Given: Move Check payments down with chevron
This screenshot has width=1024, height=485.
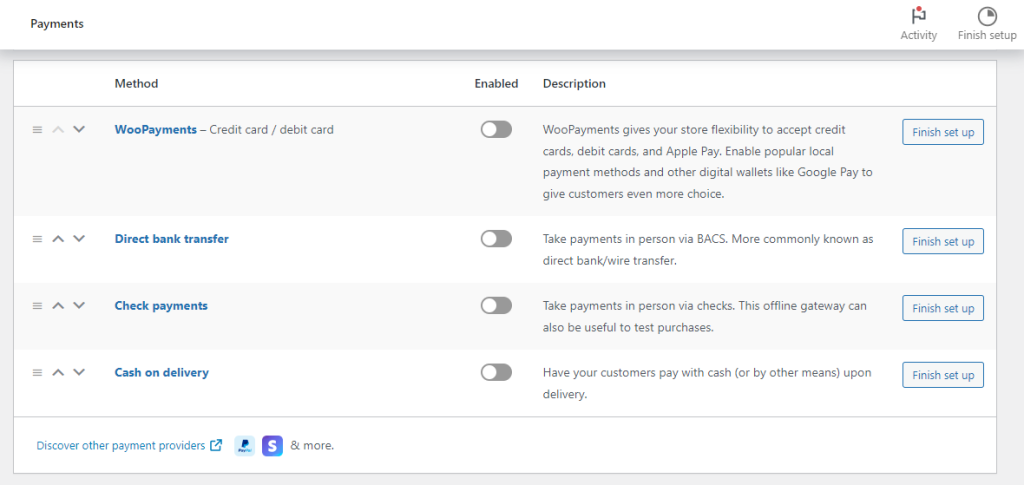Looking at the screenshot, I should [x=79, y=306].
